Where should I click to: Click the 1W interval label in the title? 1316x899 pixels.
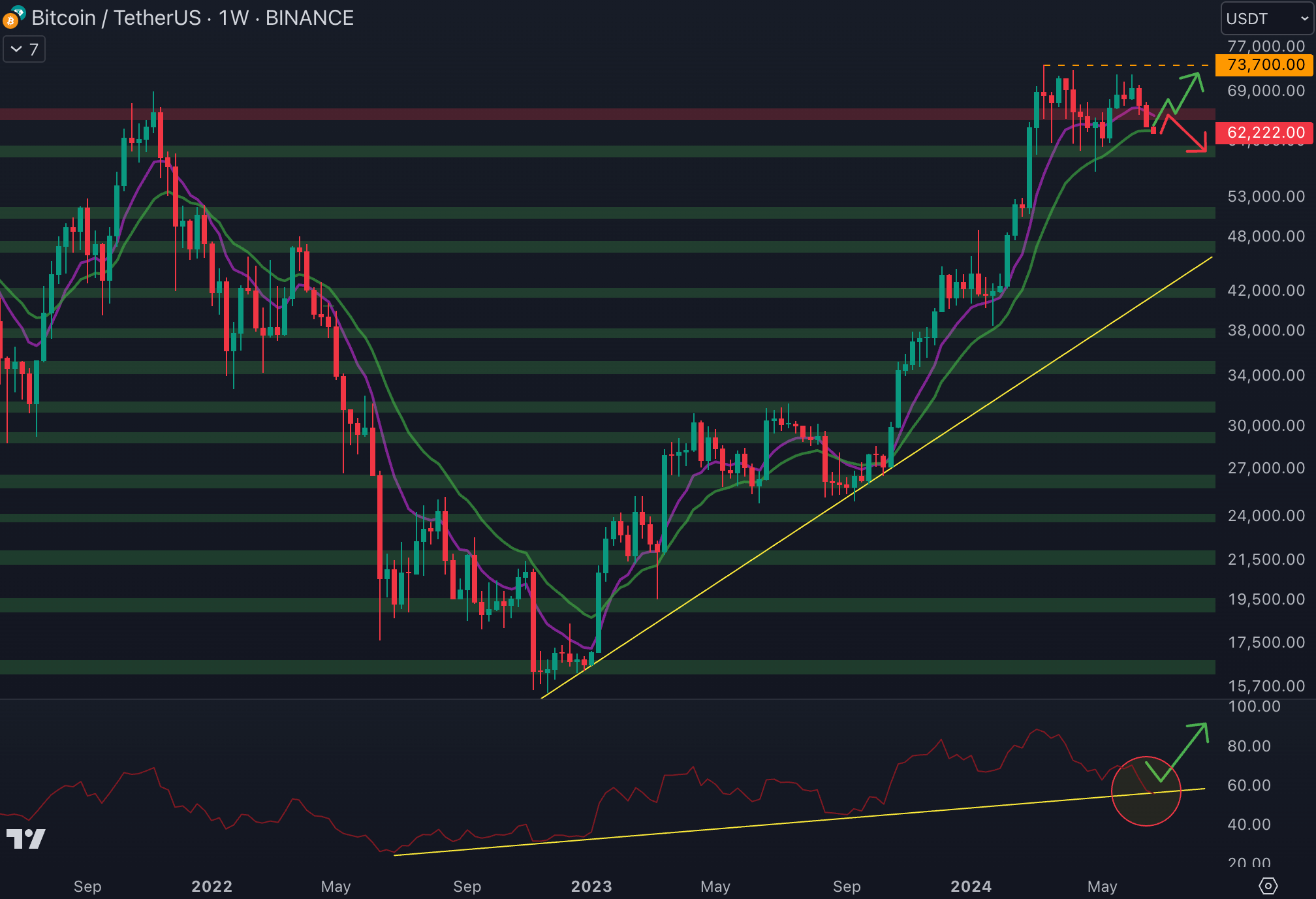pos(233,18)
